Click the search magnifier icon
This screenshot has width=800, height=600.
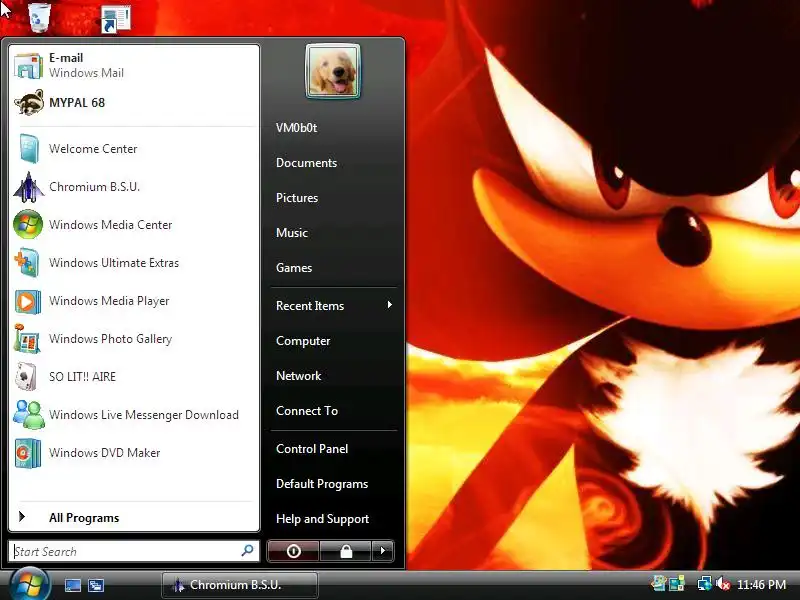tap(247, 551)
